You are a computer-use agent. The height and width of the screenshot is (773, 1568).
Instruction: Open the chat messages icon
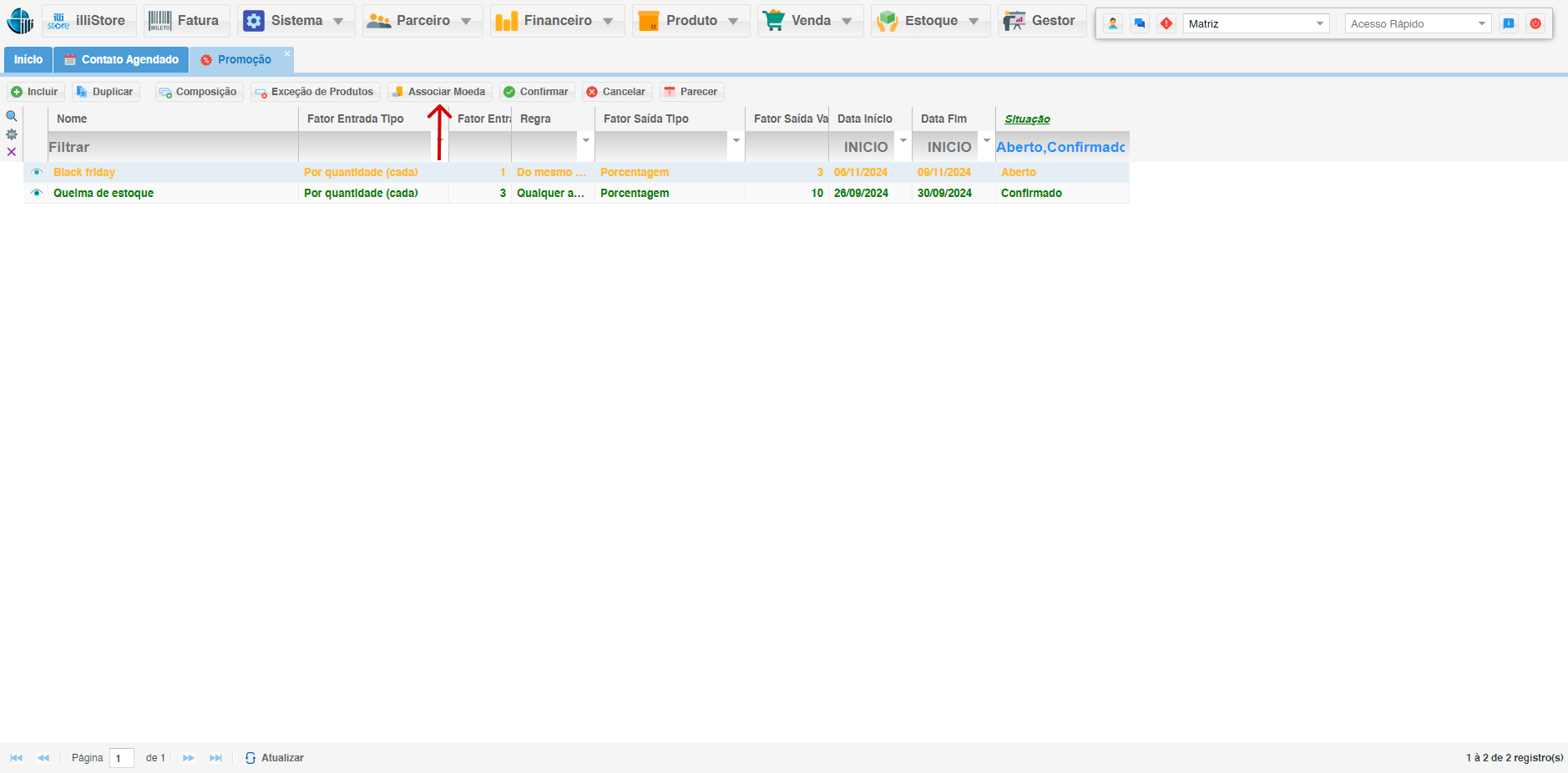[x=1140, y=23]
